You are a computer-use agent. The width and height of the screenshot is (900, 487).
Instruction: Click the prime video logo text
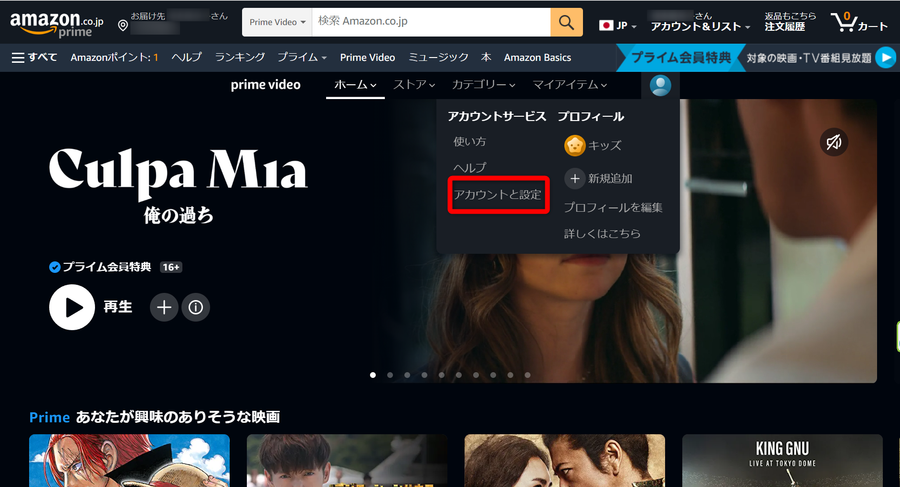coord(266,85)
